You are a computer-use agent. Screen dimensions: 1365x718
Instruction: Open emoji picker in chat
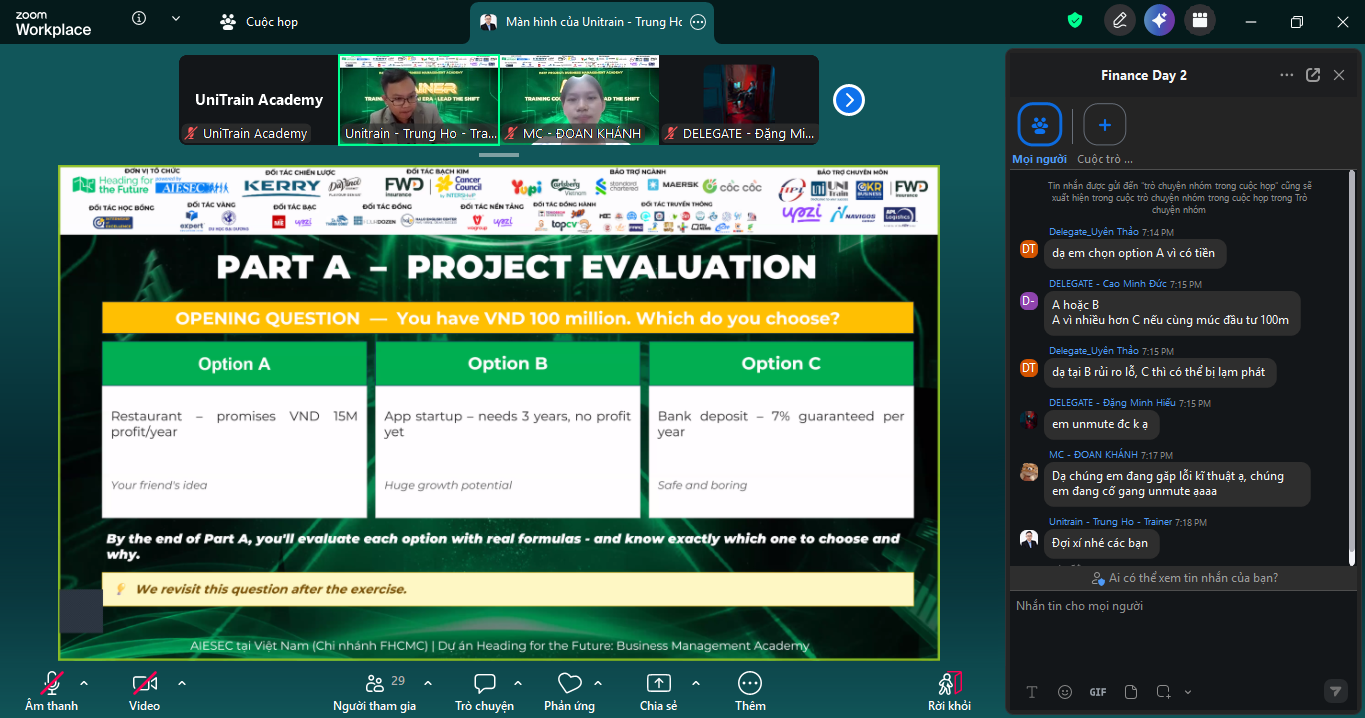point(1065,692)
